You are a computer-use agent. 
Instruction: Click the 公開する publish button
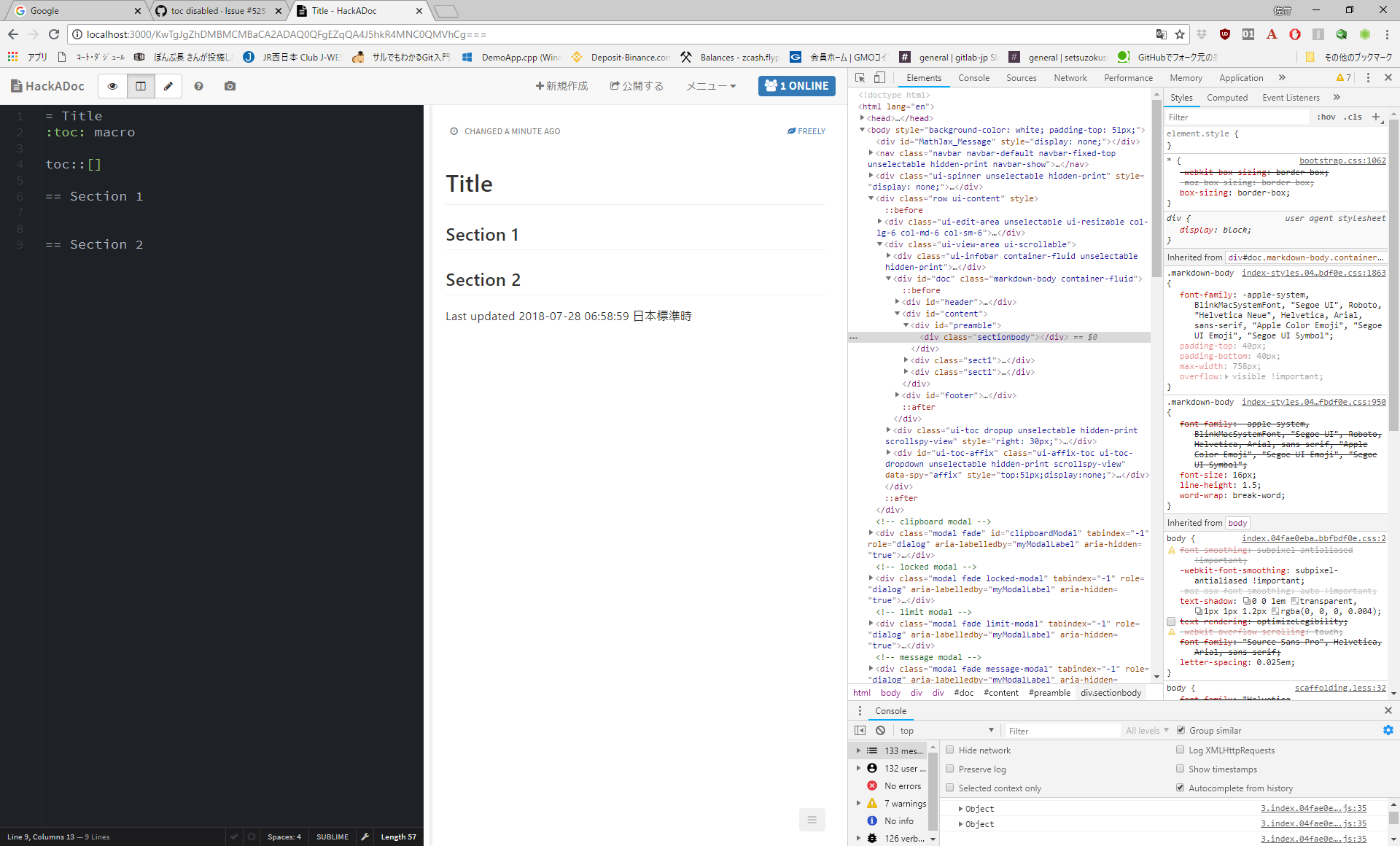click(637, 85)
